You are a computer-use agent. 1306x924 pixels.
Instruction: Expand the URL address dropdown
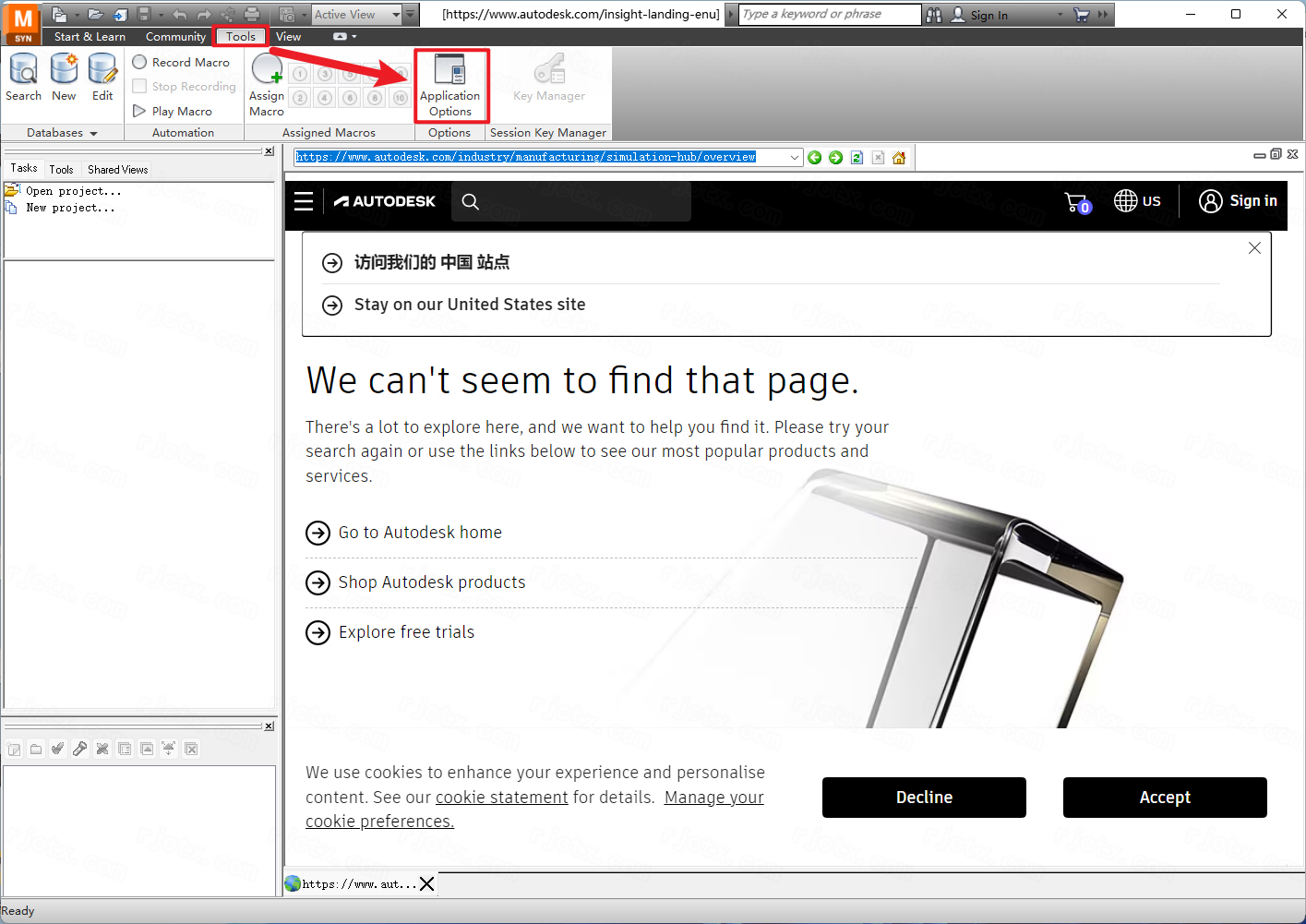[x=794, y=158]
